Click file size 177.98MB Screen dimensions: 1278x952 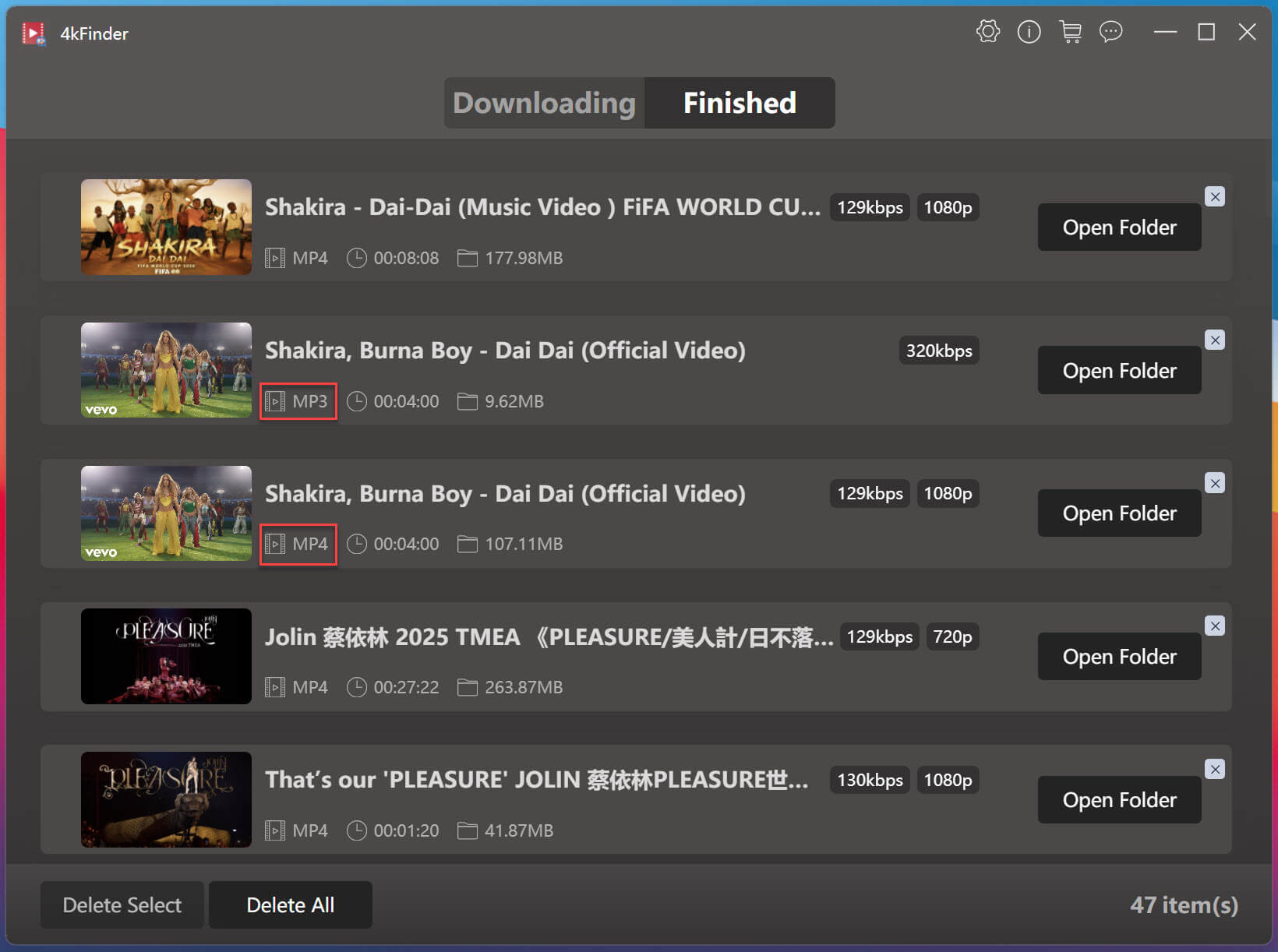[524, 258]
